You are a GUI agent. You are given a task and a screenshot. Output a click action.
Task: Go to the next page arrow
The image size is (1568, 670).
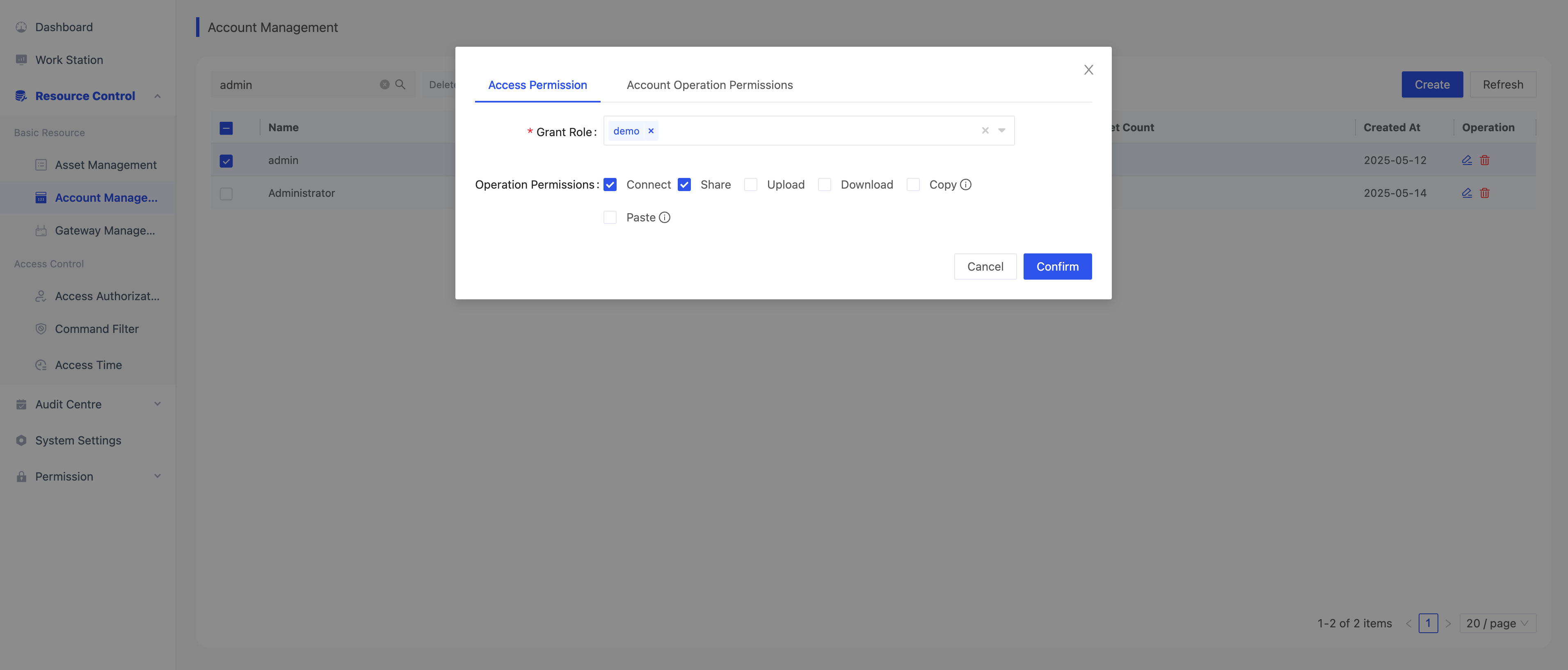pyautogui.click(x=1448, y=623)
